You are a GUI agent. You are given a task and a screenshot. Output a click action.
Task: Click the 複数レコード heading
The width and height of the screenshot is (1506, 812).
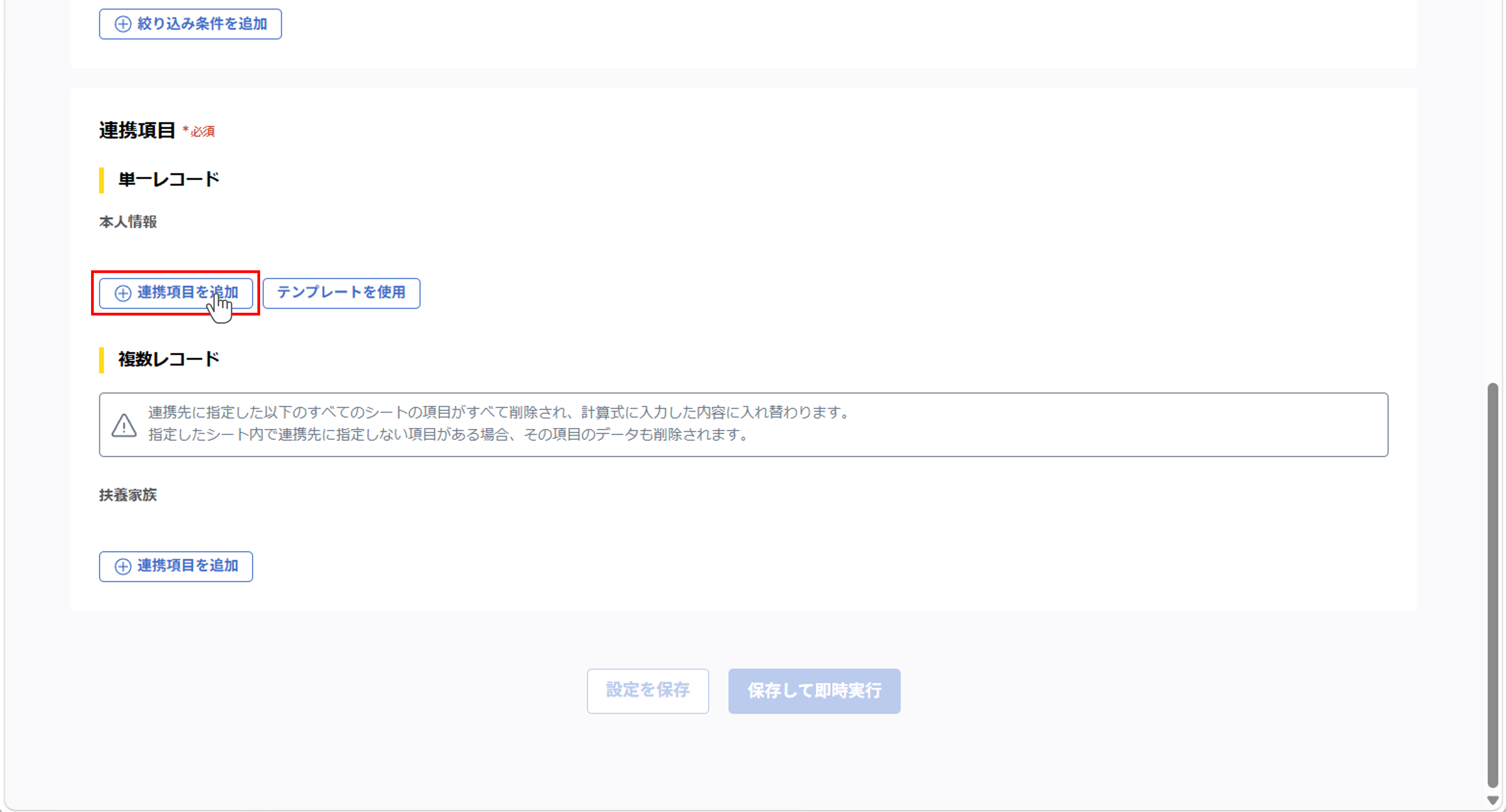(x=168, y=359)
